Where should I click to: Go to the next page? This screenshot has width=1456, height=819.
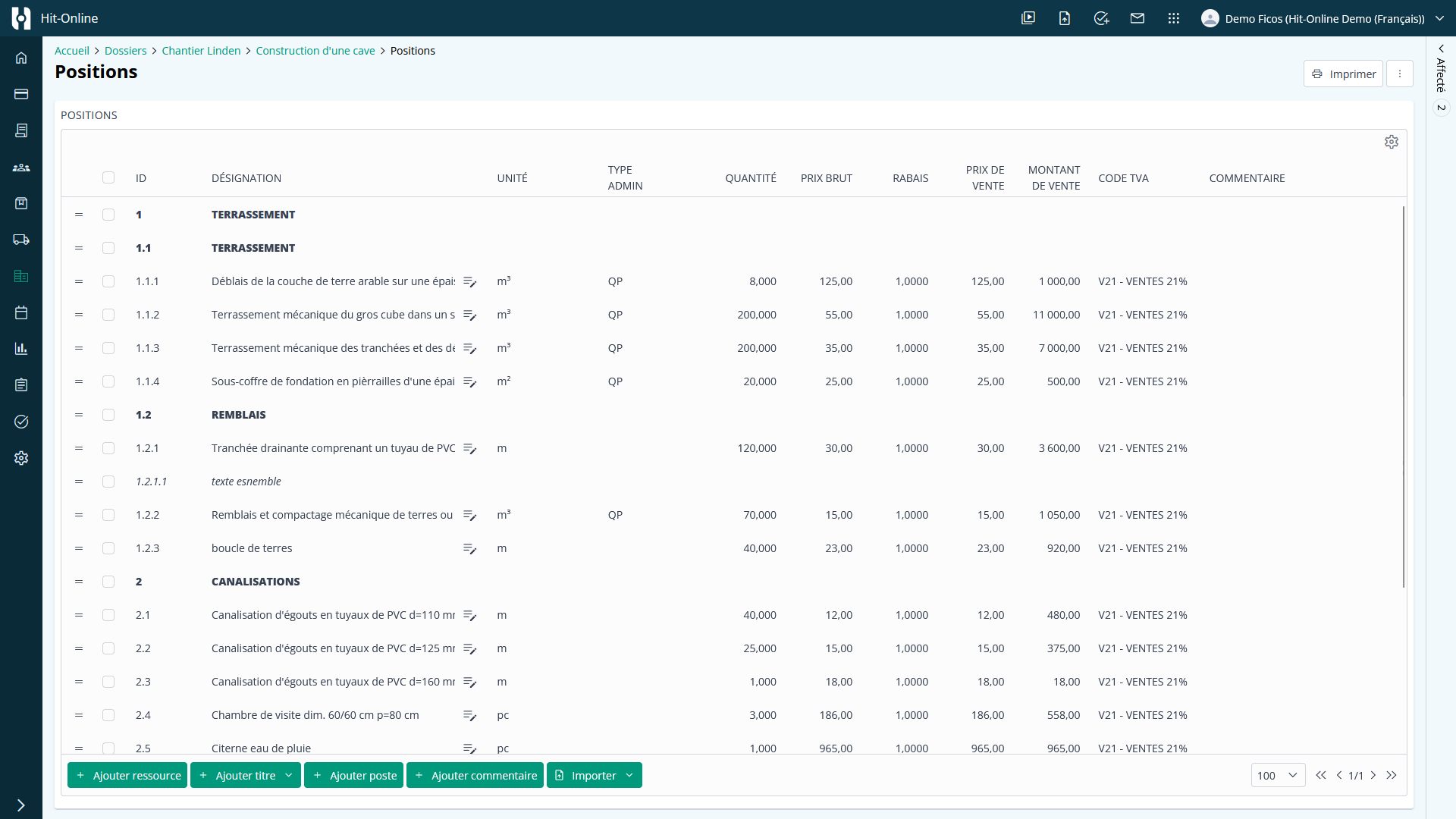tap(1373, 775)
